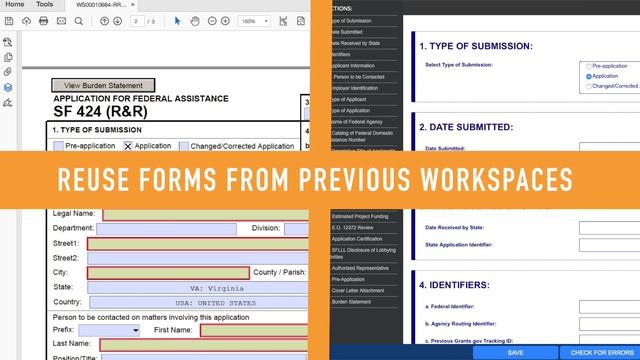Image resolution: width=640 pixels, height=360 pixels.
Task: Click the City field
Action: pos(168,273)
